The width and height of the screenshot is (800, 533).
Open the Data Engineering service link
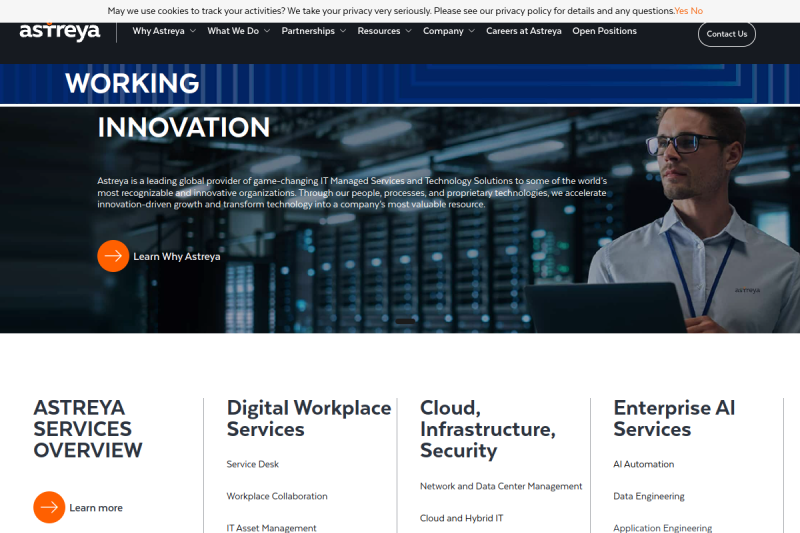pyautogui.click(x=649, y=496)
